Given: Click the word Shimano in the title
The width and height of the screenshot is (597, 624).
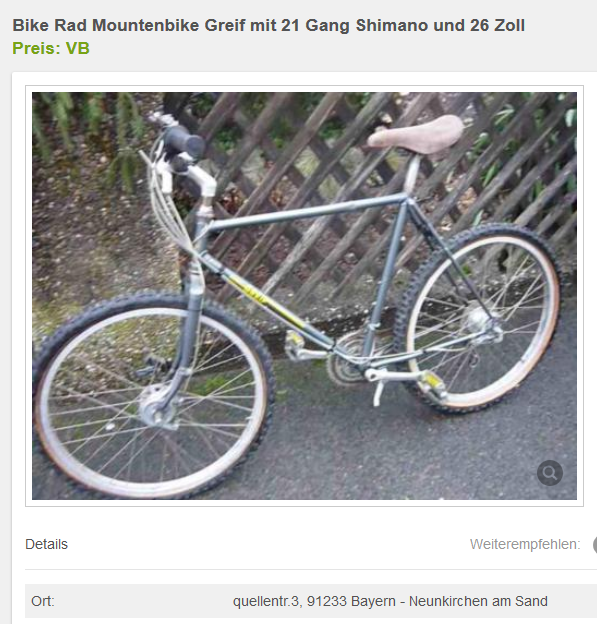Looking at the screenshot, I should [392, 25].
